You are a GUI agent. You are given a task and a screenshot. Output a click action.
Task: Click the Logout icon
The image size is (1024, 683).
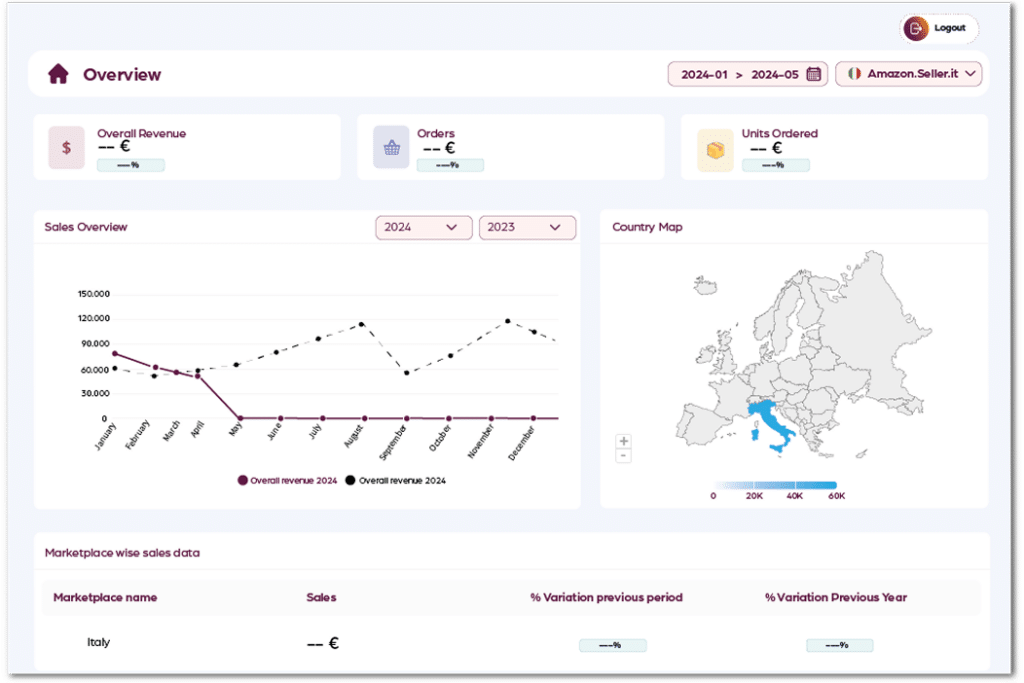pos(916,29)
